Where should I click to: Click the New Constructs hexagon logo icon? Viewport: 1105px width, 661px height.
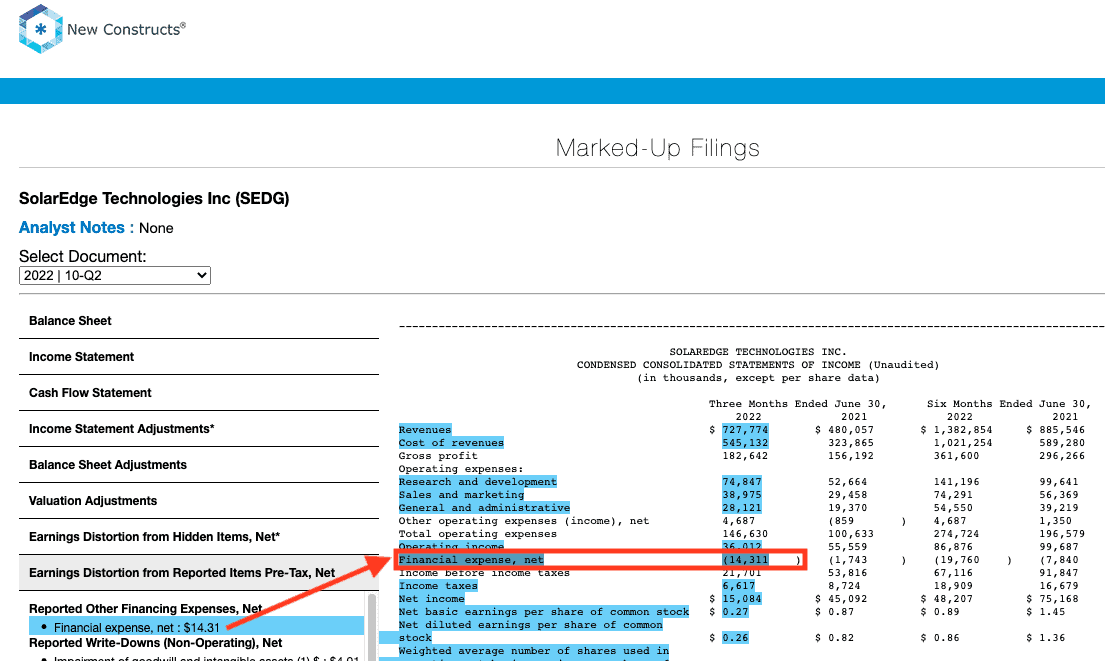(41, 29)
